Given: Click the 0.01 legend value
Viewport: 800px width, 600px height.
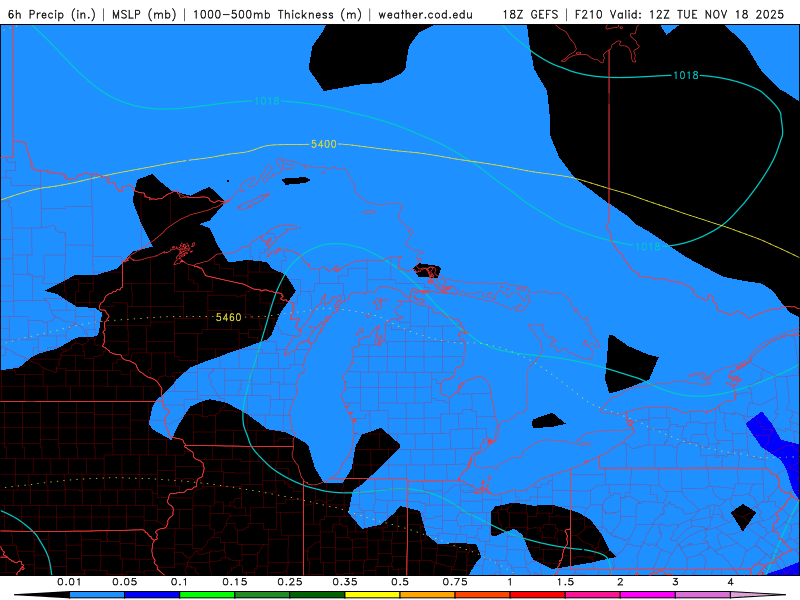Looking at the screenshot, I should [x=69, y=582].
